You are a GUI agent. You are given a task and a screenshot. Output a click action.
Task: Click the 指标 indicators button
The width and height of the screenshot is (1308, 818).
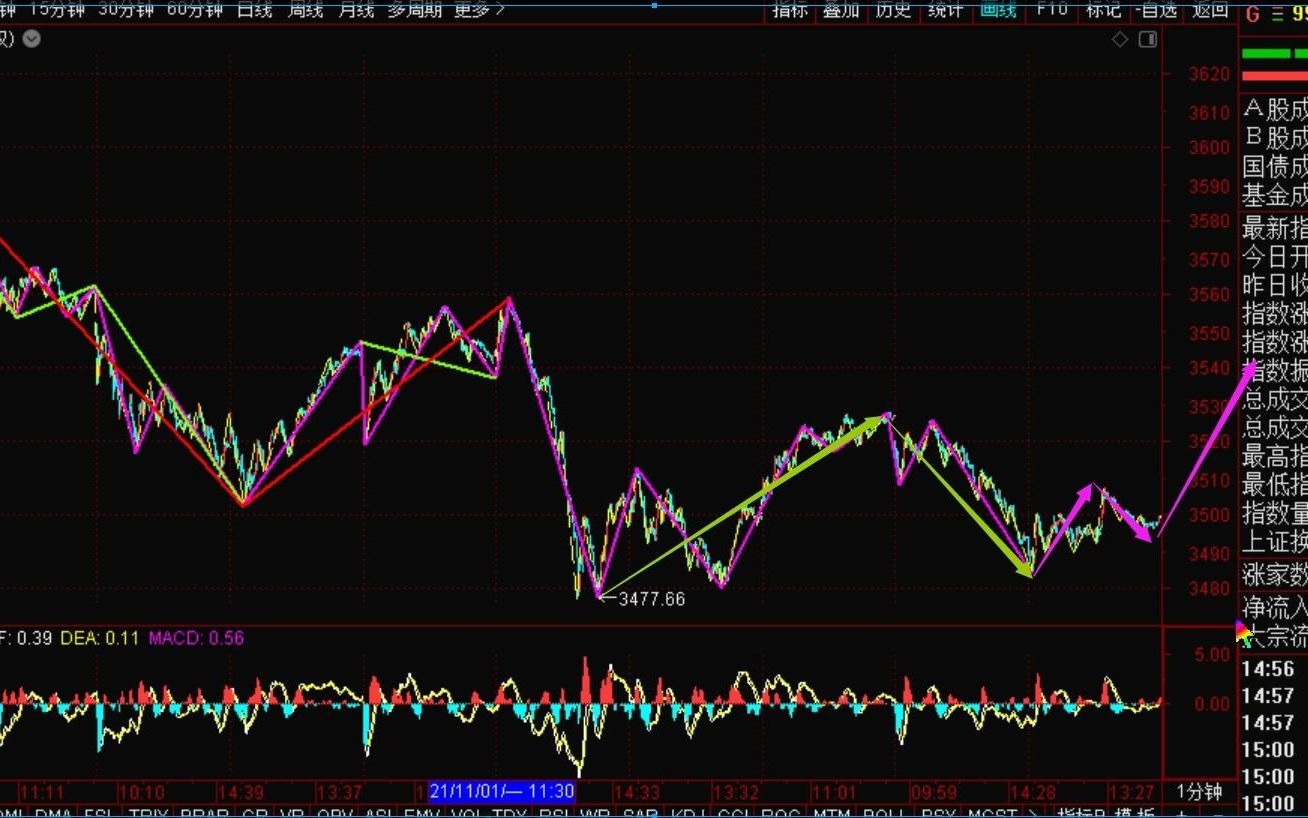tap(790, 9)
